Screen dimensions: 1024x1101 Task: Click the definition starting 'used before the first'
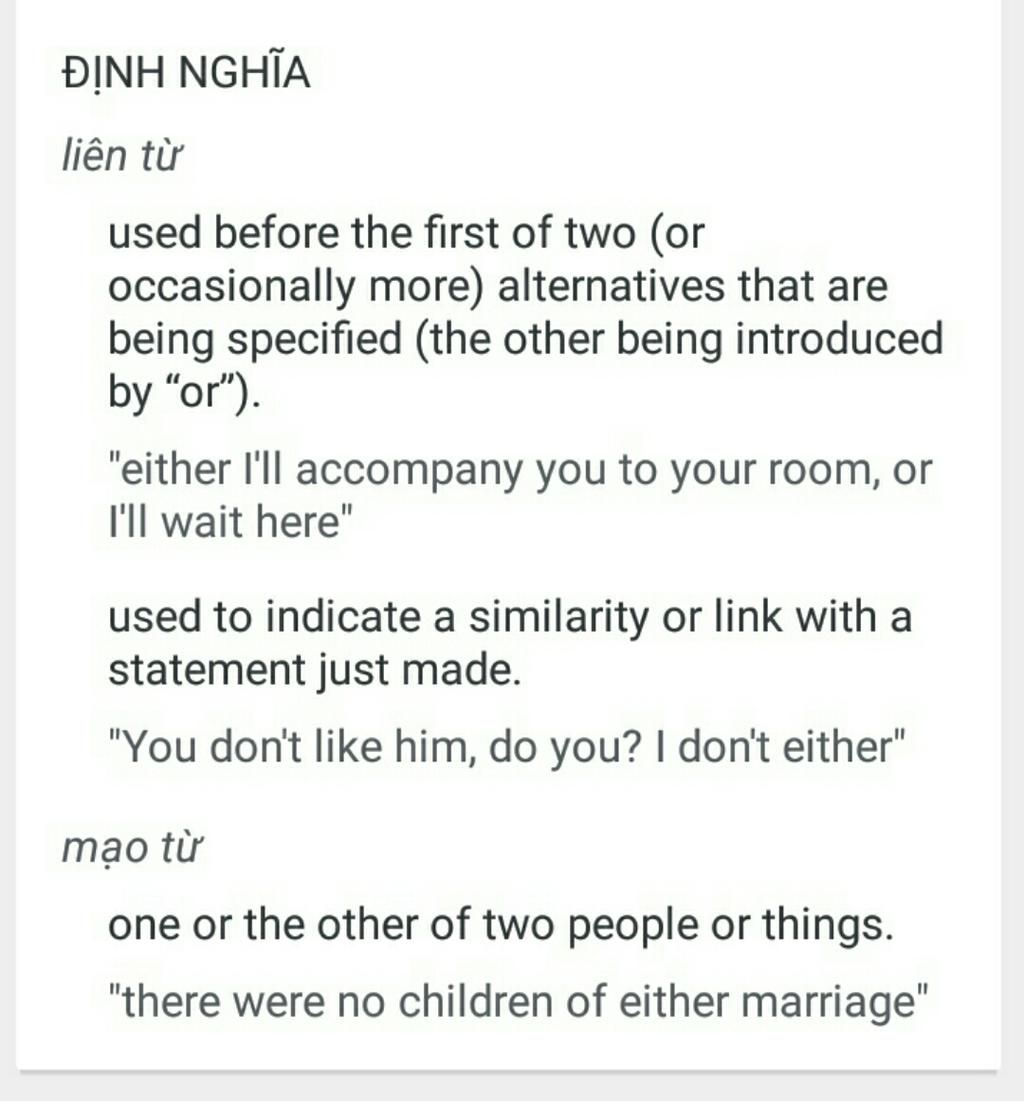coord(525,312)
